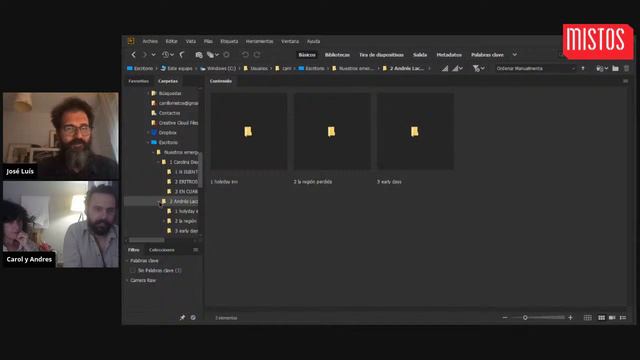
Task: Create a new folder with the folder icon
Action: tap(616, 69)
